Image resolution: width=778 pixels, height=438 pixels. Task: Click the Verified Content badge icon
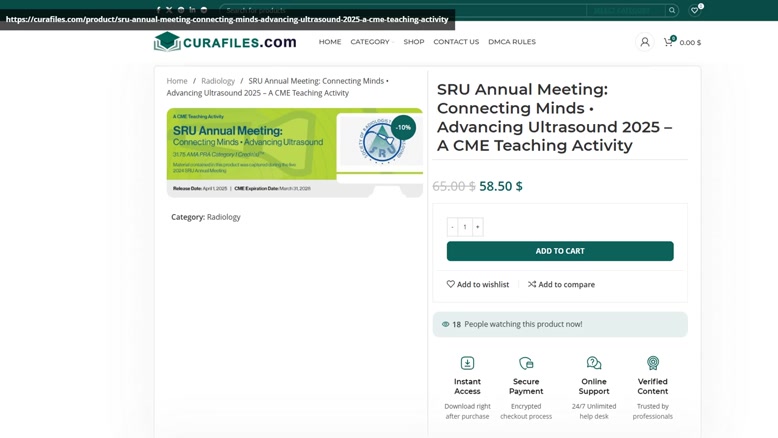point(652,363)
